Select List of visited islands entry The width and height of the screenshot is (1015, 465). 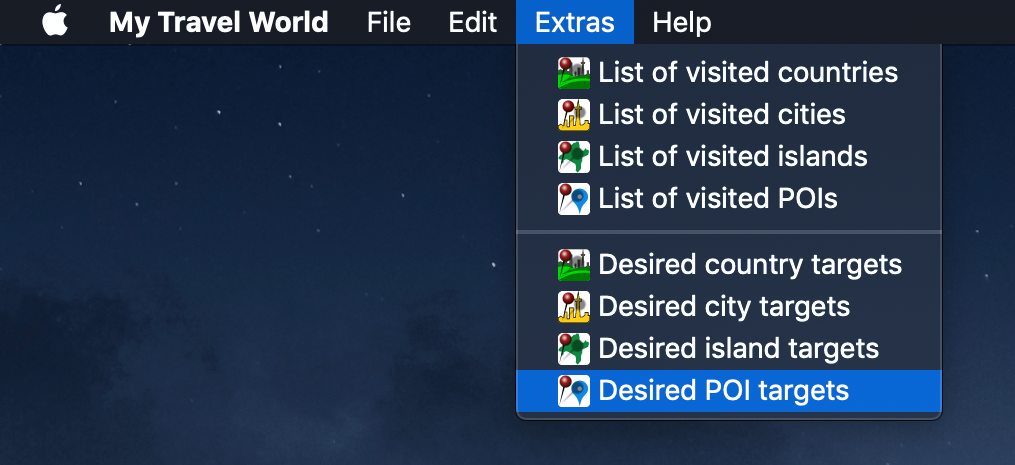click(x=729, y=157)
